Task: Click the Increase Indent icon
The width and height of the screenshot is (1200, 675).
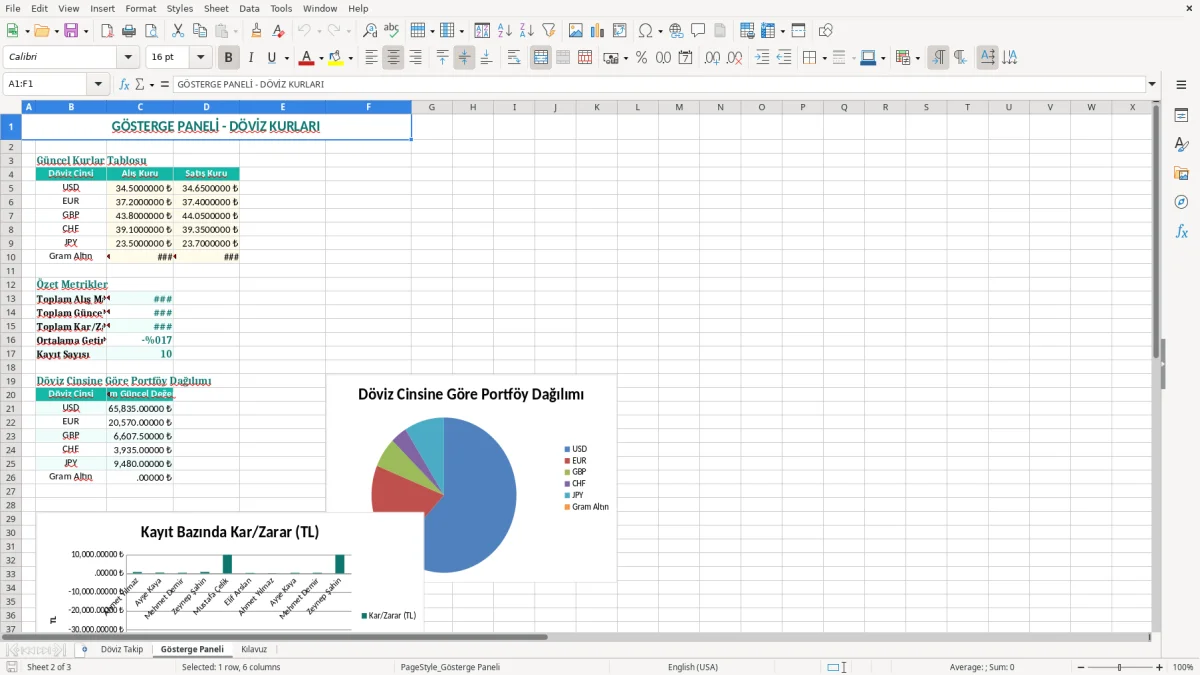Action: click(x=762, y=58)
